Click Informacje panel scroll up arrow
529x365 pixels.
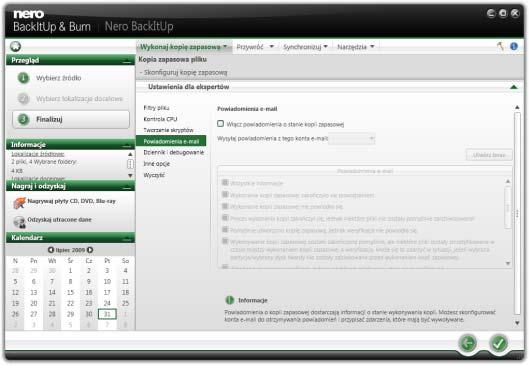click(x=130, y=154)
